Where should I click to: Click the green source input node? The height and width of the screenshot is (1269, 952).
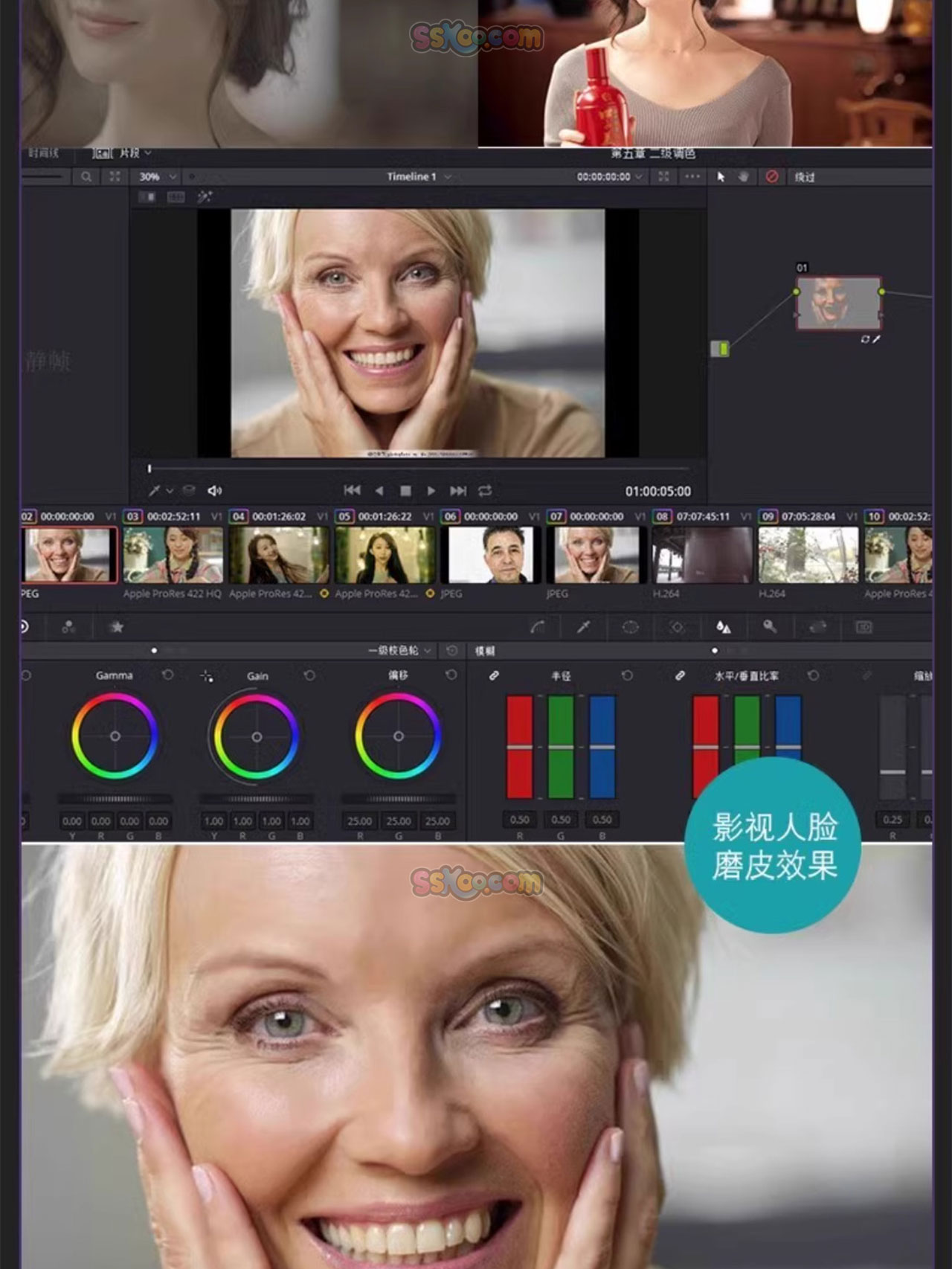click(720, 348)
